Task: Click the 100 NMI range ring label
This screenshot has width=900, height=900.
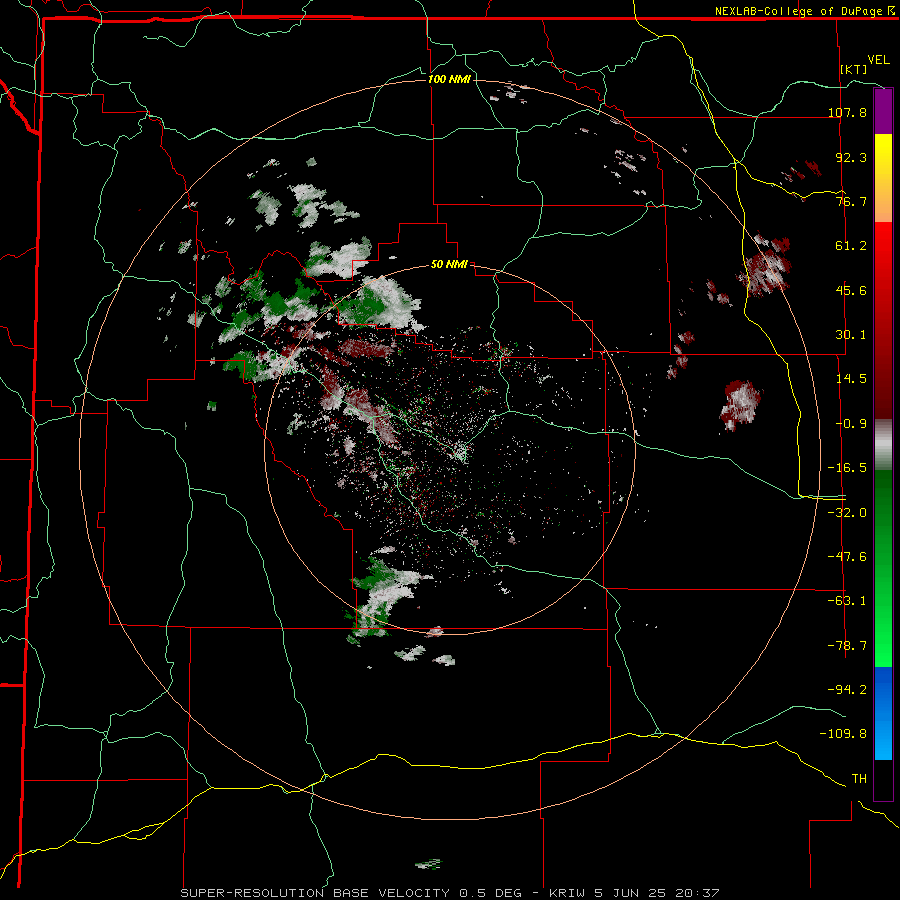Action: pyautogui.click(x=449, y=79)
